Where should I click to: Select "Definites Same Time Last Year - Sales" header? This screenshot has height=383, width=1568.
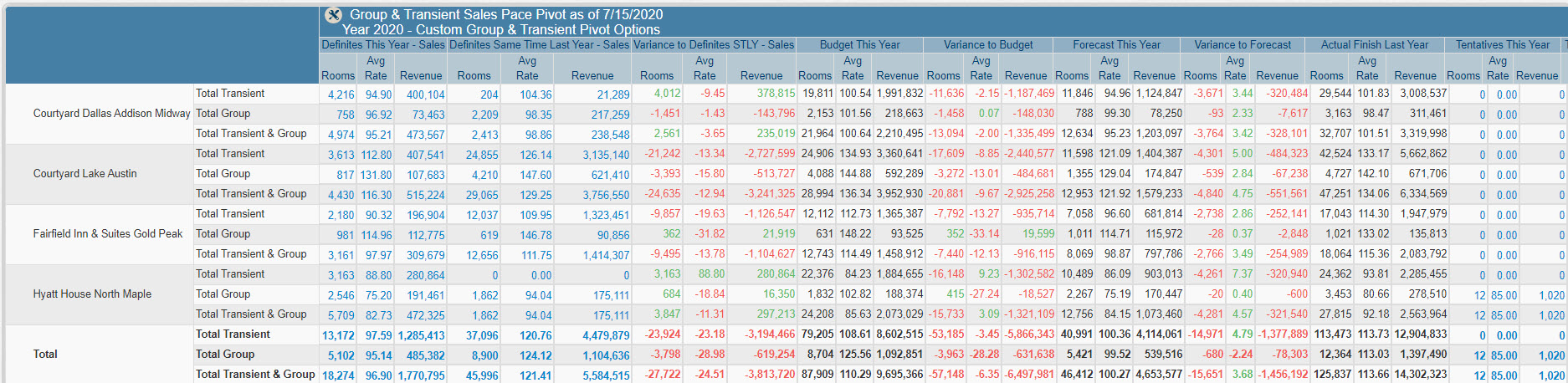click(x=539, y=45)
